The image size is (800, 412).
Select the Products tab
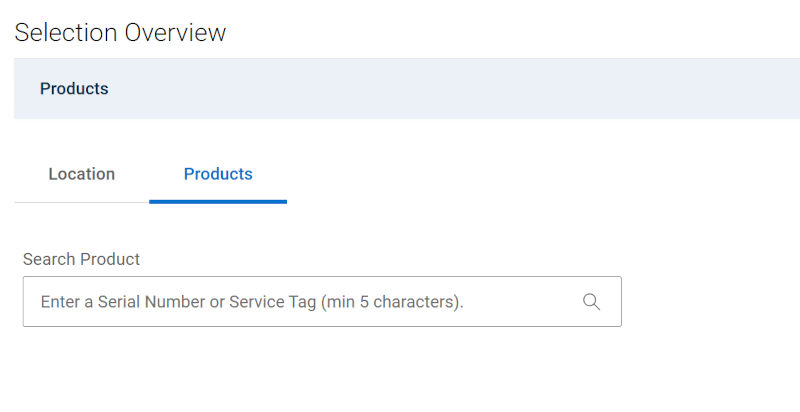[218, 174]
